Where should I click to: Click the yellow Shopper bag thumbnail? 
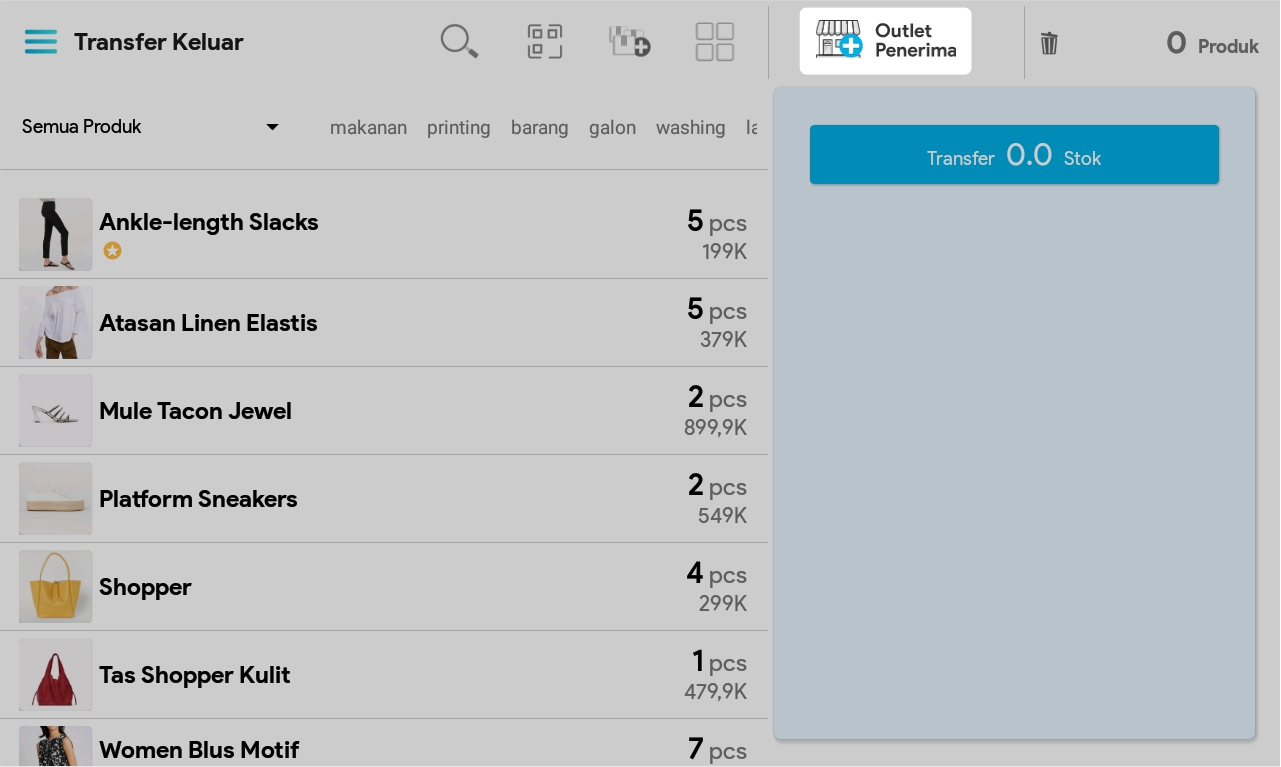tap(56, 587)
